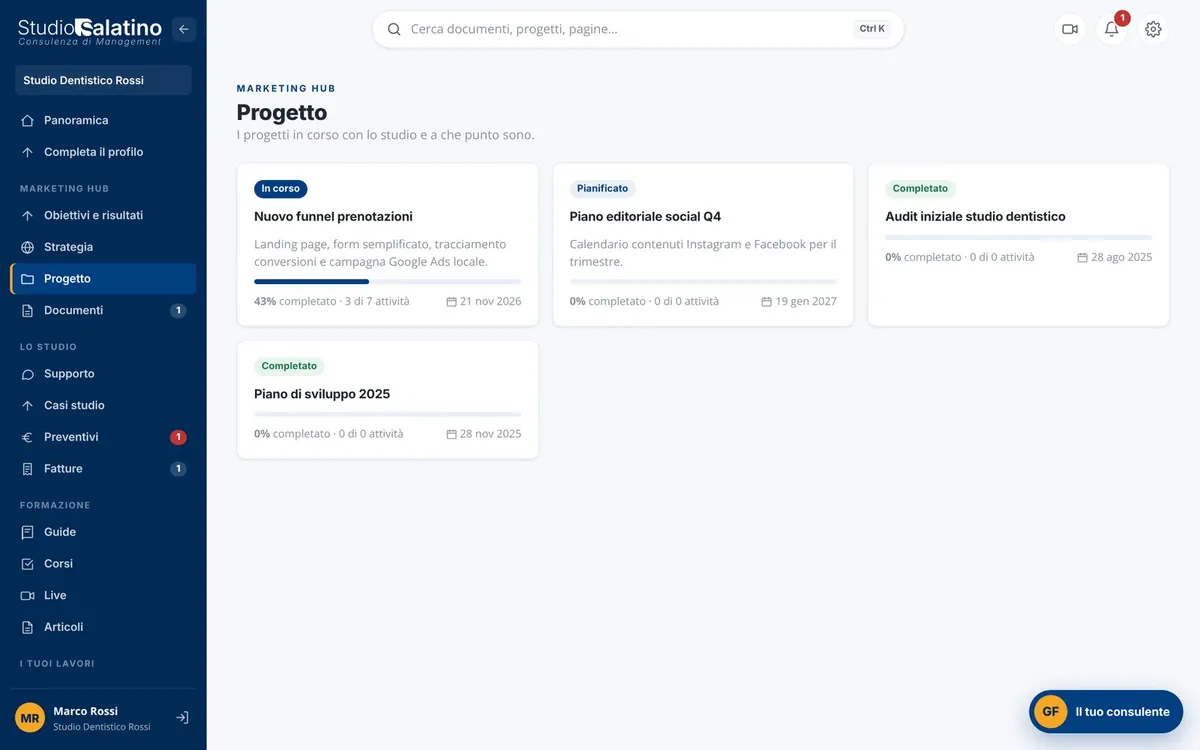Open Piano editoriale social Q4 project

703,245
